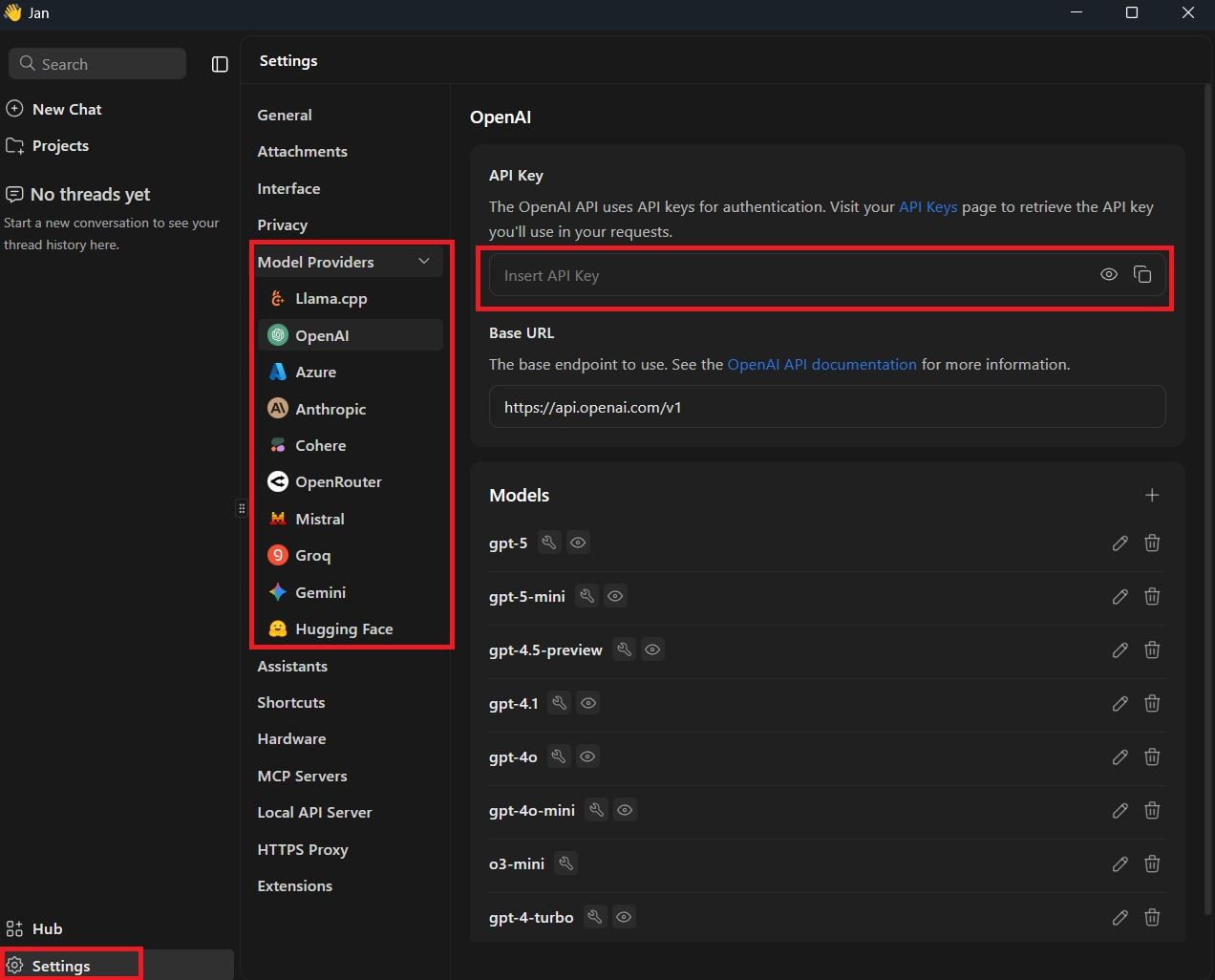Delete the gpt-4o model with trash icon
The image size is (1215, 980).
click(x=1152, y=757)
